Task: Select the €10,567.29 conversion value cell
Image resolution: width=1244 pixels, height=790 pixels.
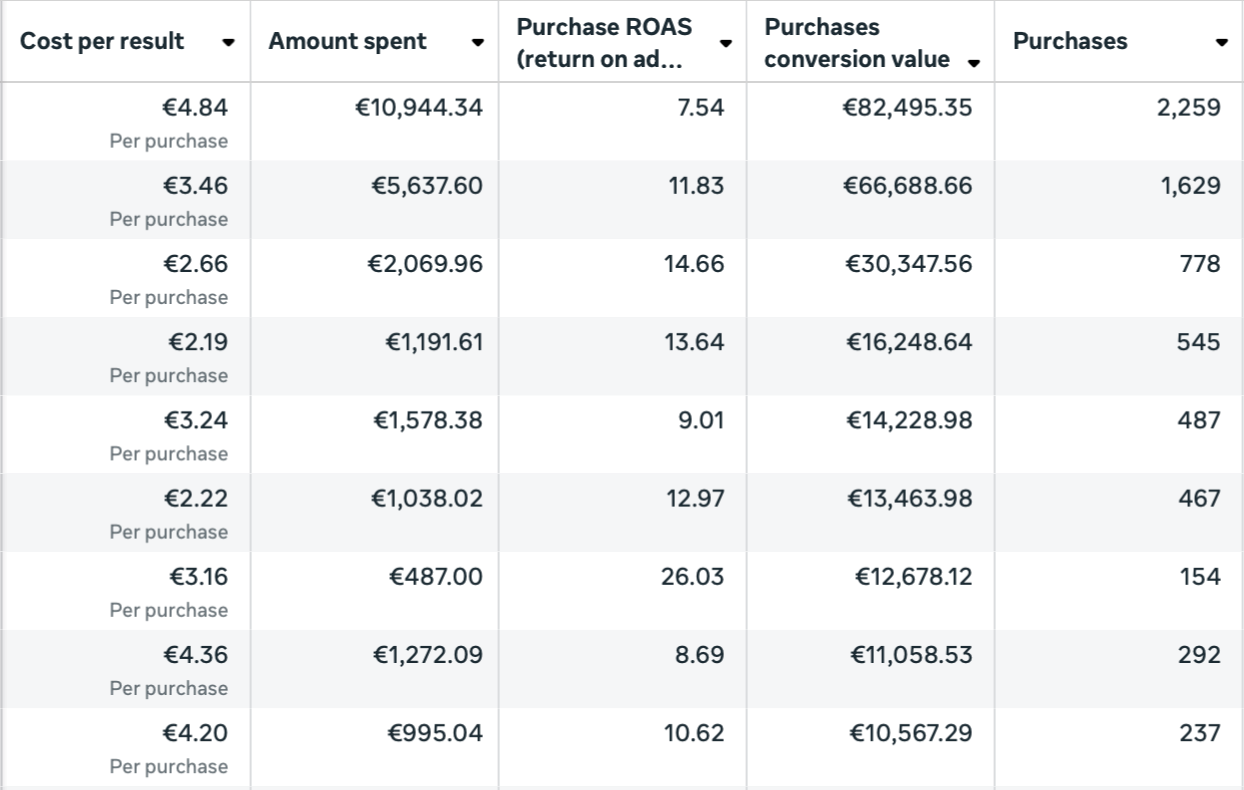Action: click(910, 733)
